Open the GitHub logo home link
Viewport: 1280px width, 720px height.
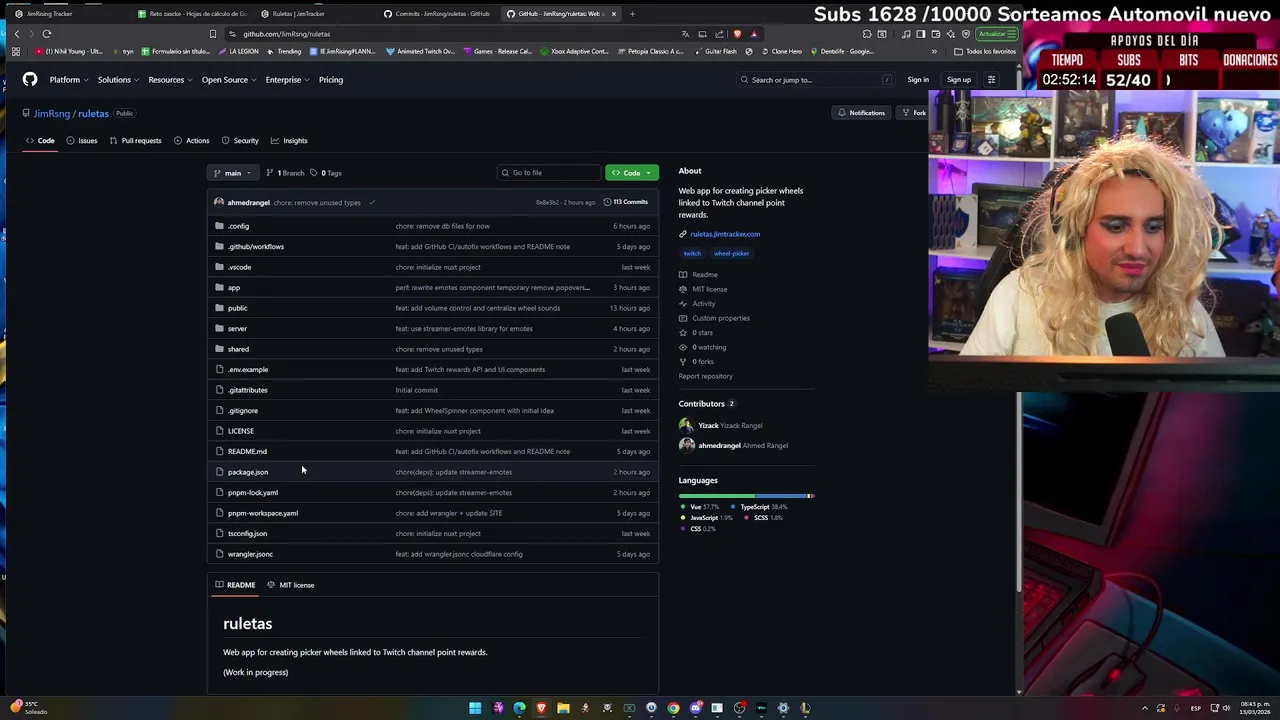(x=30, y=79)
